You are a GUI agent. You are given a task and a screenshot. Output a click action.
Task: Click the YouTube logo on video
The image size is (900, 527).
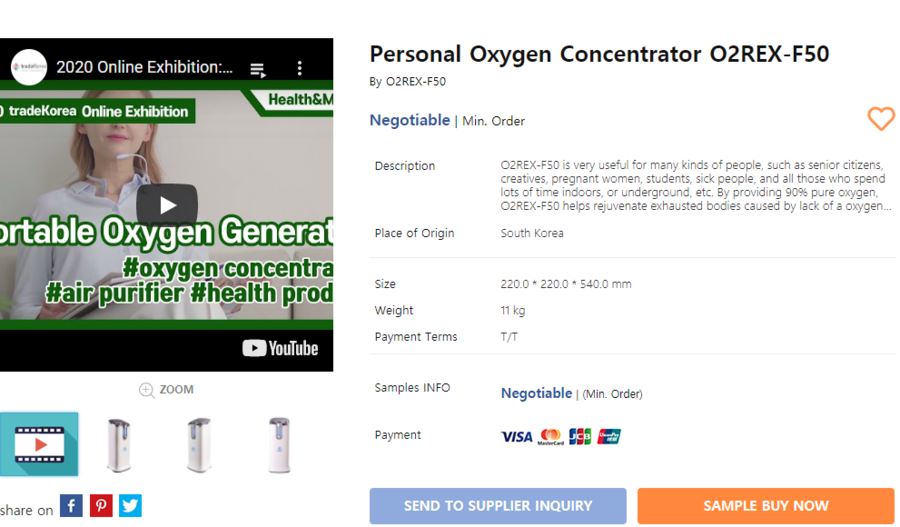pos(280,348)
